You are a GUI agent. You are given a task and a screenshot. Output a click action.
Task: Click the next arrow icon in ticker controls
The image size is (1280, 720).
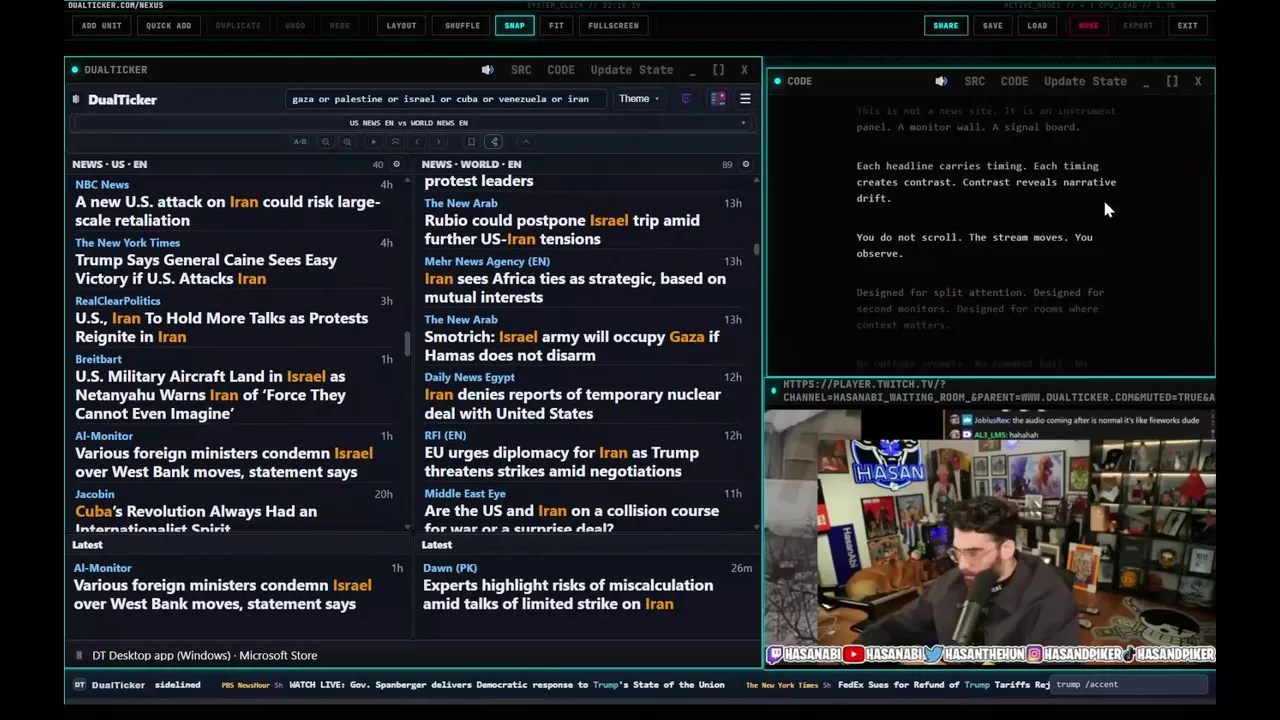click(x=438, y=142)
